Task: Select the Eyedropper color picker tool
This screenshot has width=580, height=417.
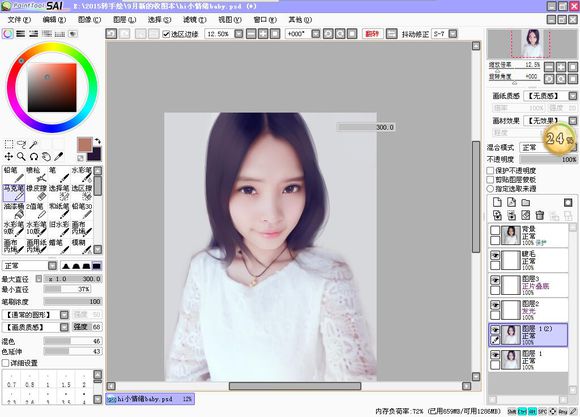Action: (x=59, y=157)
